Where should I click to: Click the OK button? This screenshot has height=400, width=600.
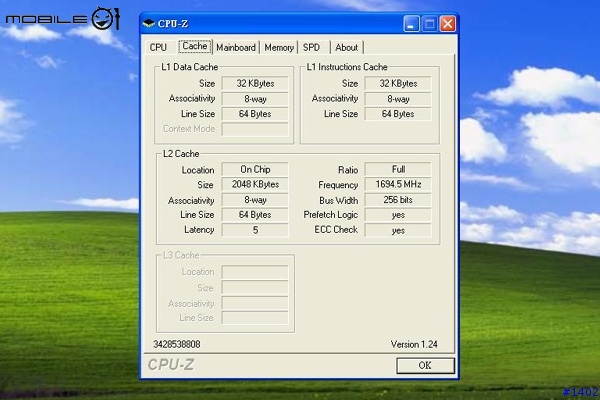click(x=425, y=366)
